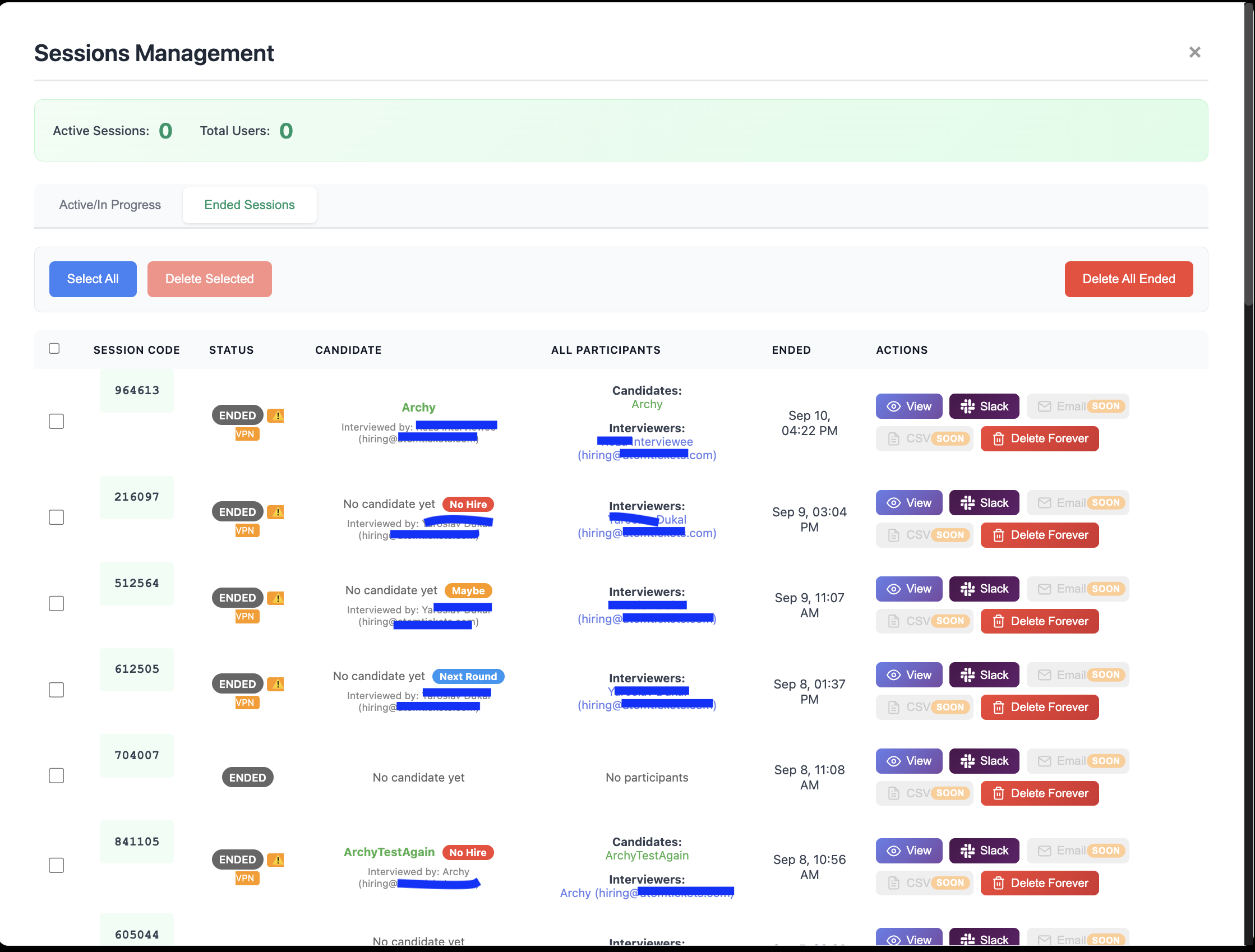
Task: Check the box for session 512564
Action: point(56,604)
